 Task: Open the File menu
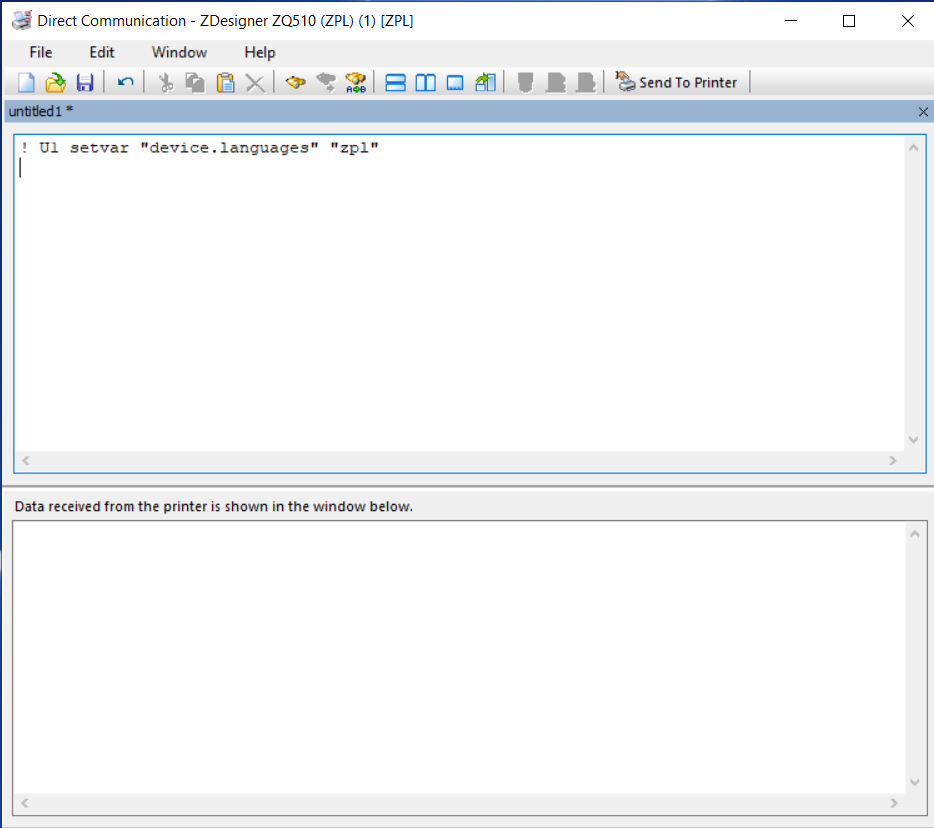41,52
